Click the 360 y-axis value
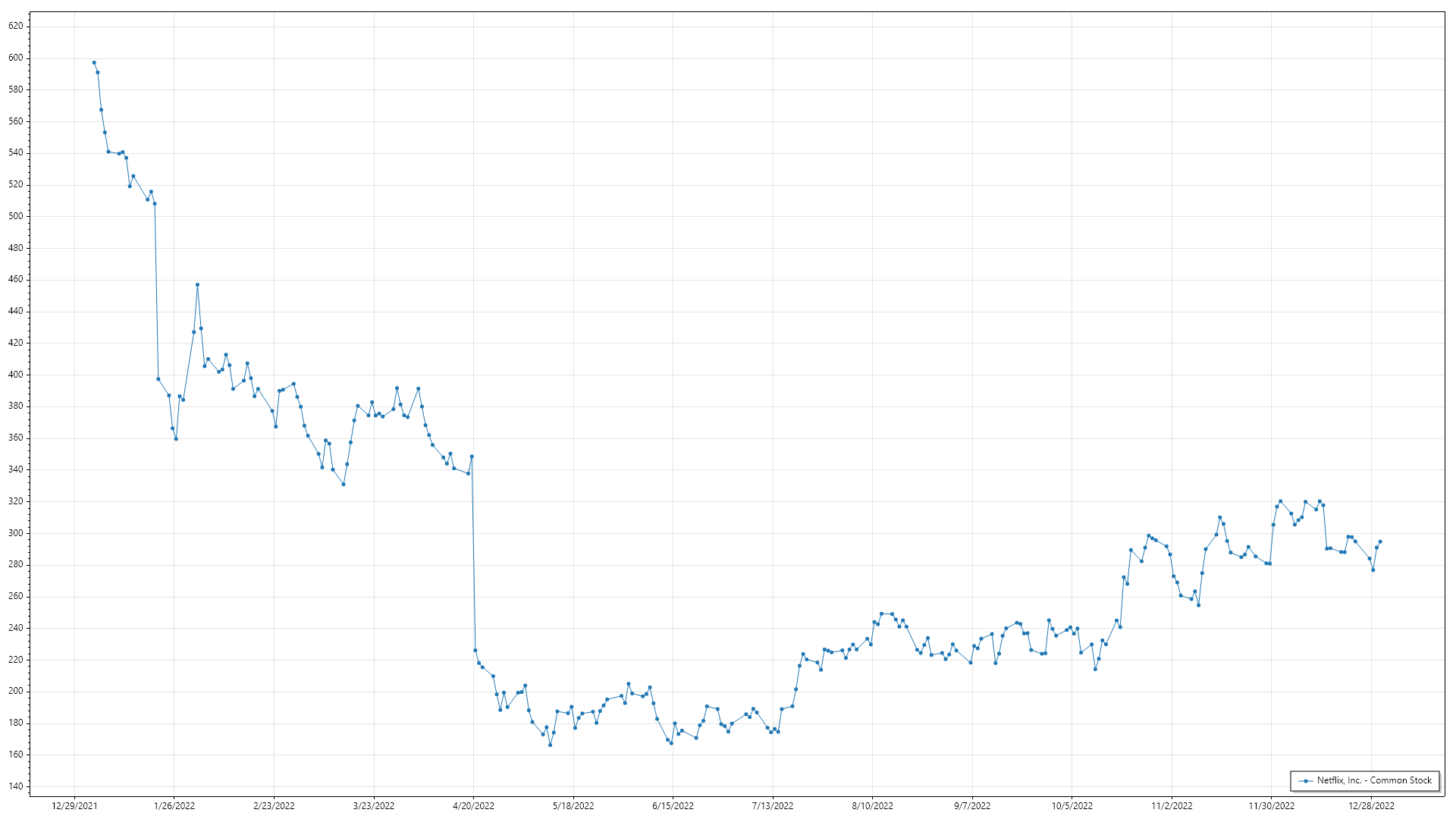This screenshot has height=819, width=1456. tap(16, 438)
